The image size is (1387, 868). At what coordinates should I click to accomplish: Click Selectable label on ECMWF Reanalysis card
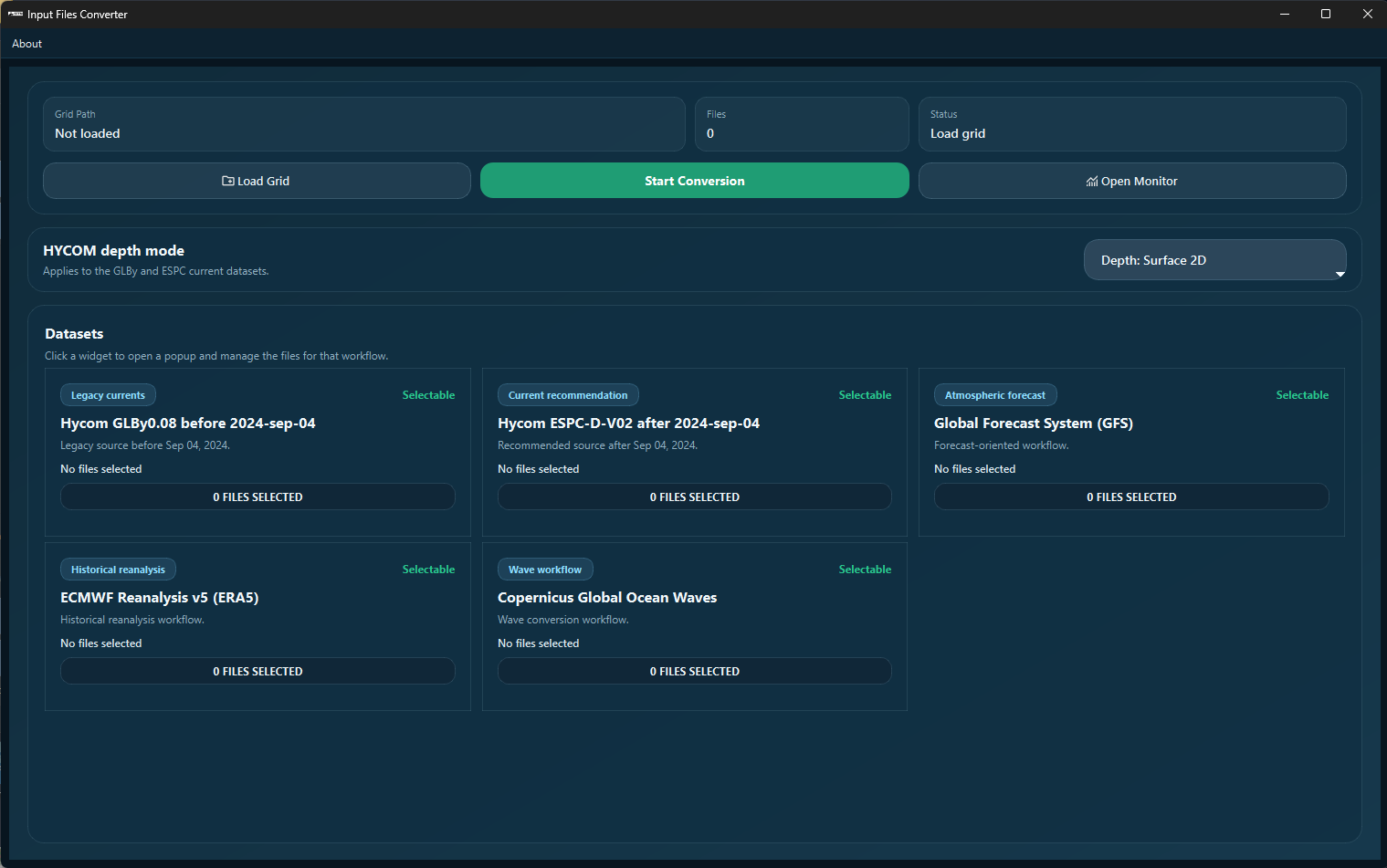point(428,570)
